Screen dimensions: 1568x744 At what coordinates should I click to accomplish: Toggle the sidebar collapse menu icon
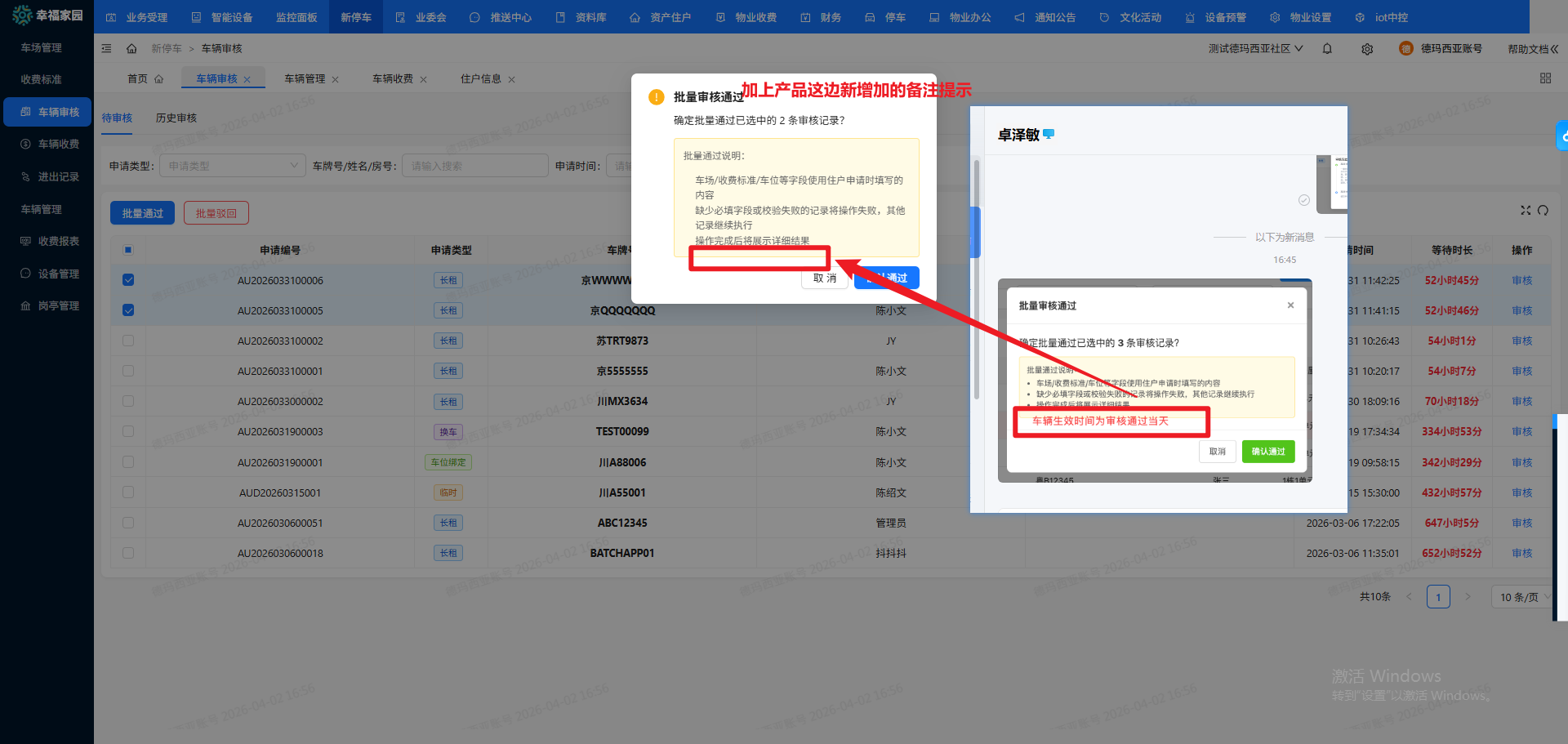[x=106, y=49]
